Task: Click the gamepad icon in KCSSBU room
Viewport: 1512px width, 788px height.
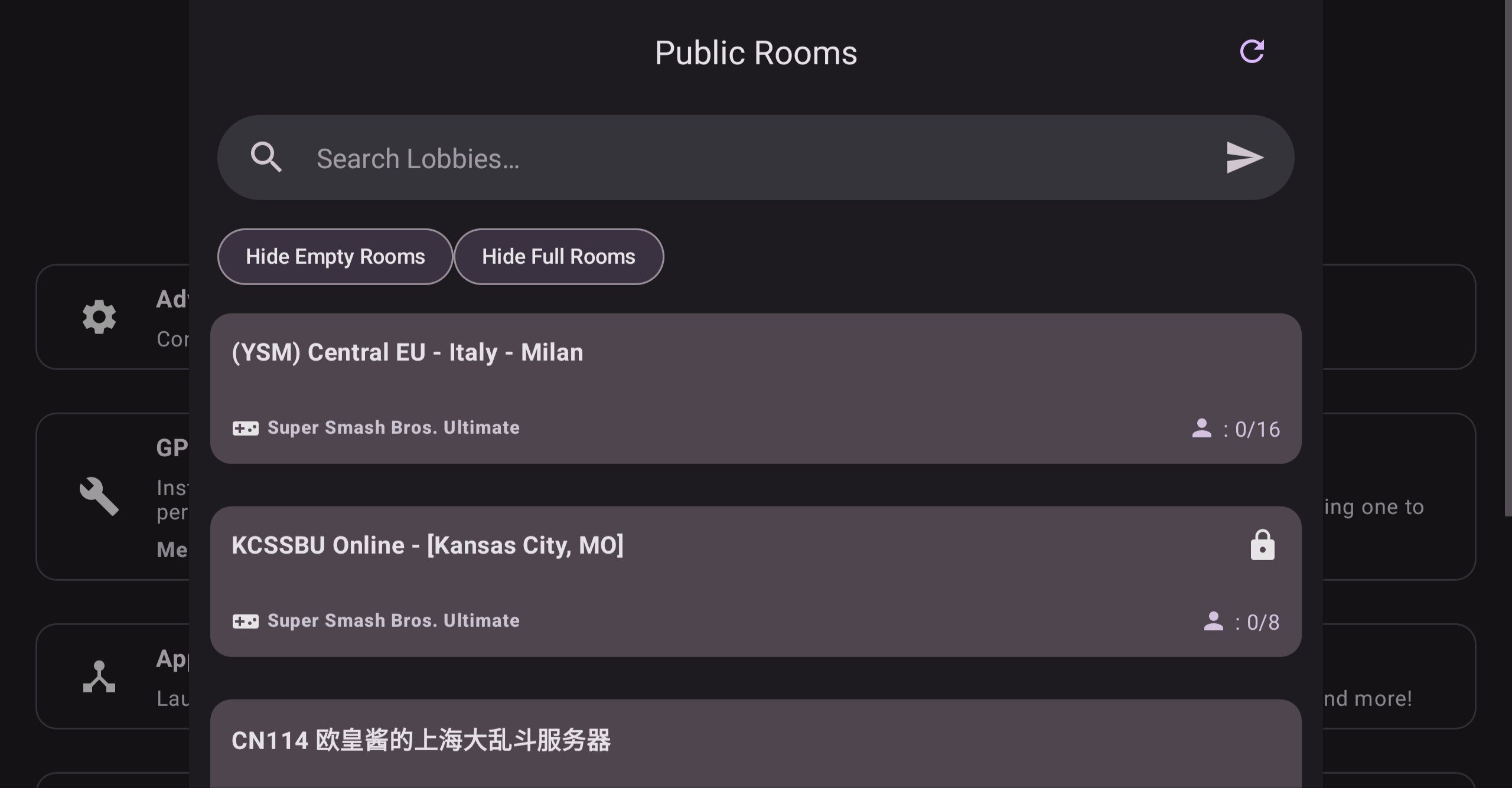Action: coord(245,621)
